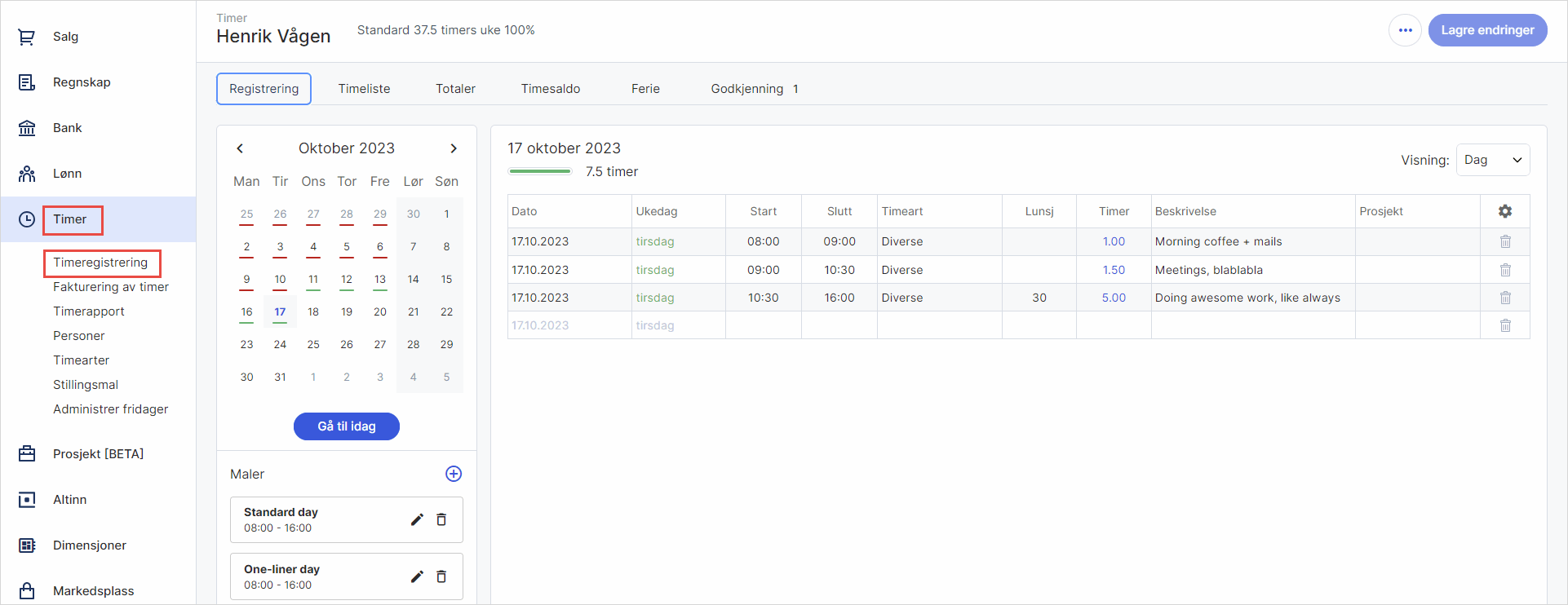The image size is (1568, 605).
Task: Open the Lønn sidebar item
Action: (67, 174)
